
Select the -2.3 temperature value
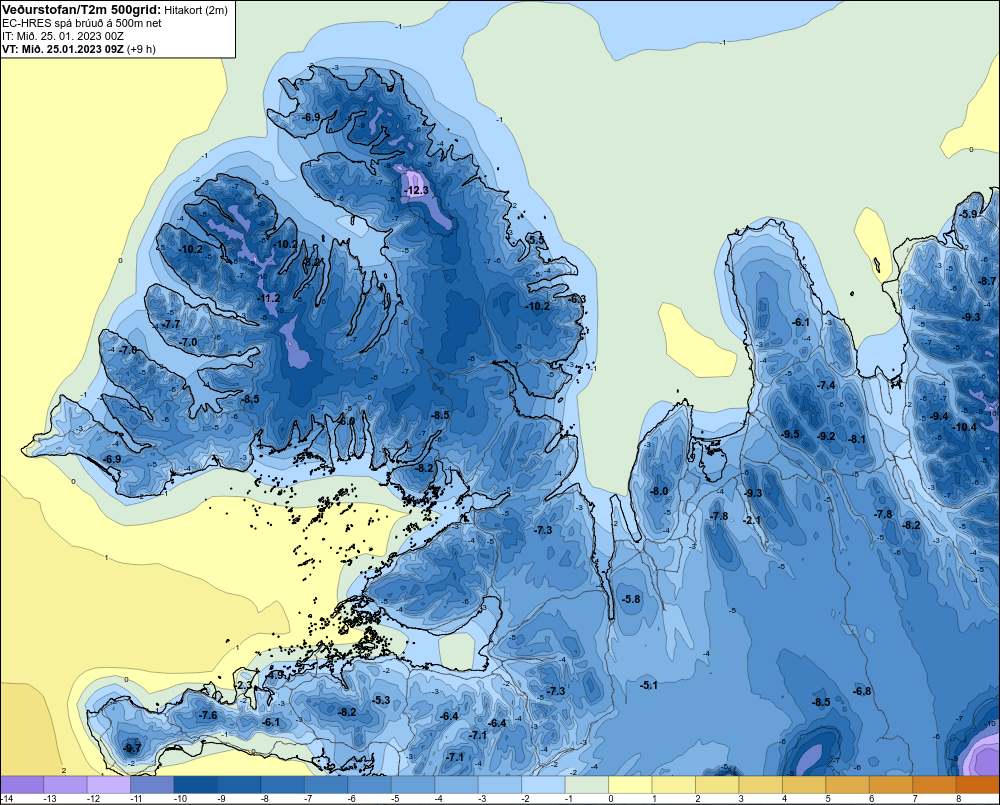click(244, 685)
